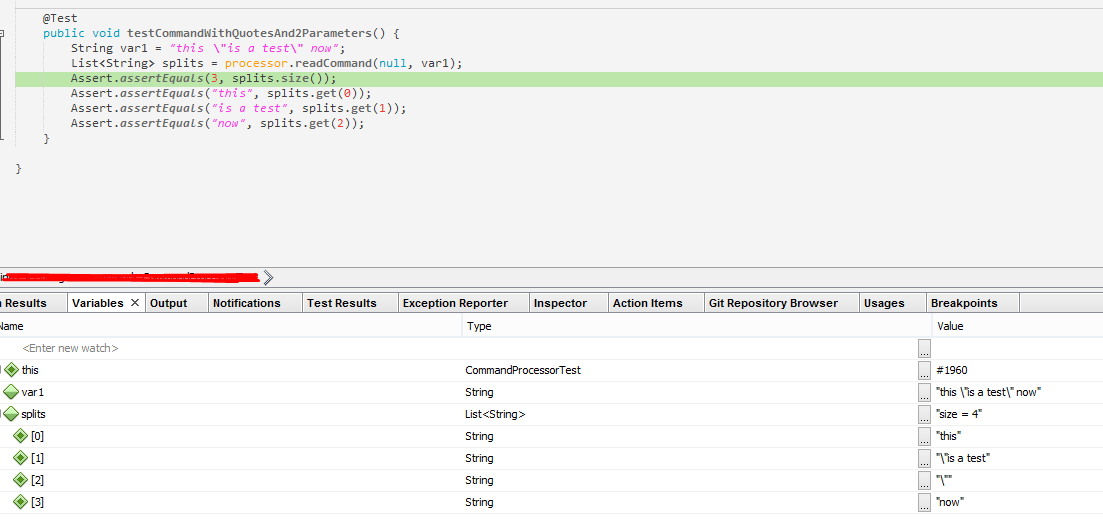Click the breadcrumb chevron arrow above tabs
The width and height of the screenshot is (1103, 520).
(x=268, y=278)
